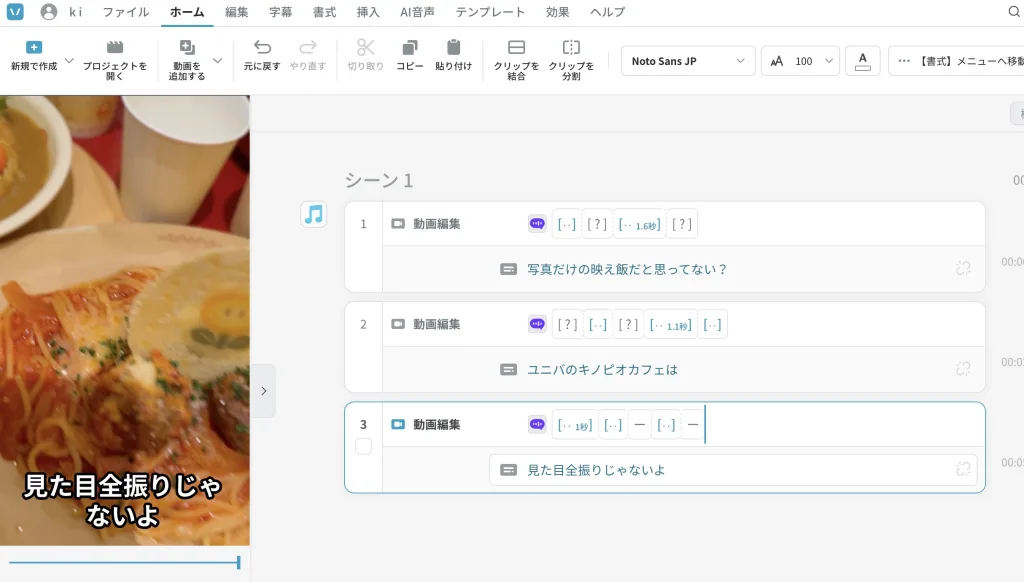The height and width of the screenshot is (582, 1024).
Task: Open the font size 100 dropdown
Action: (x=801, y=61)
